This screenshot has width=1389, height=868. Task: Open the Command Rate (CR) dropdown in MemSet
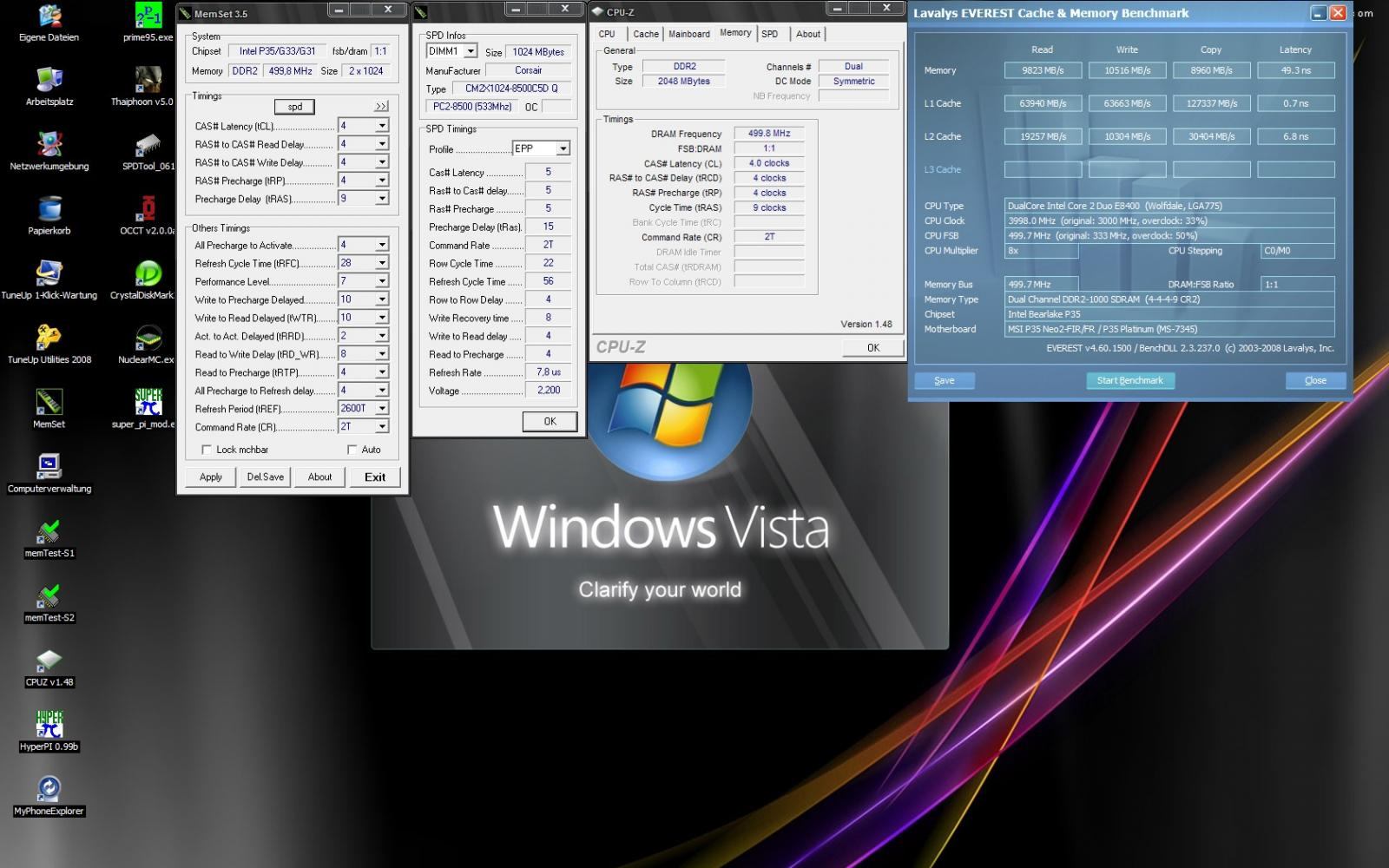click(x=381, y=427)
